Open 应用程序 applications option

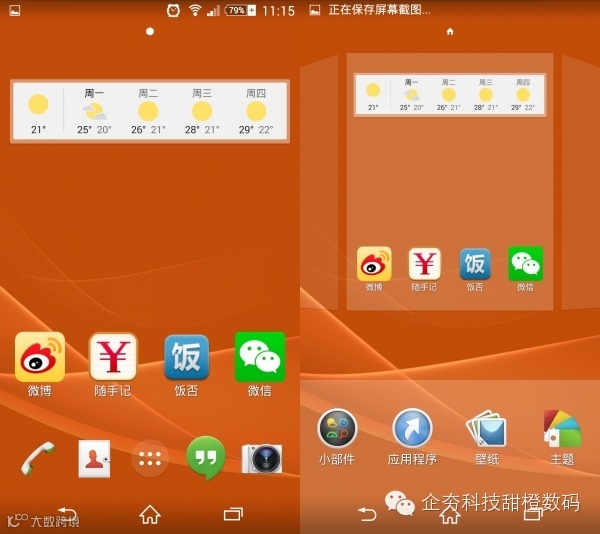pyautogui.click(x=412, y=437)
